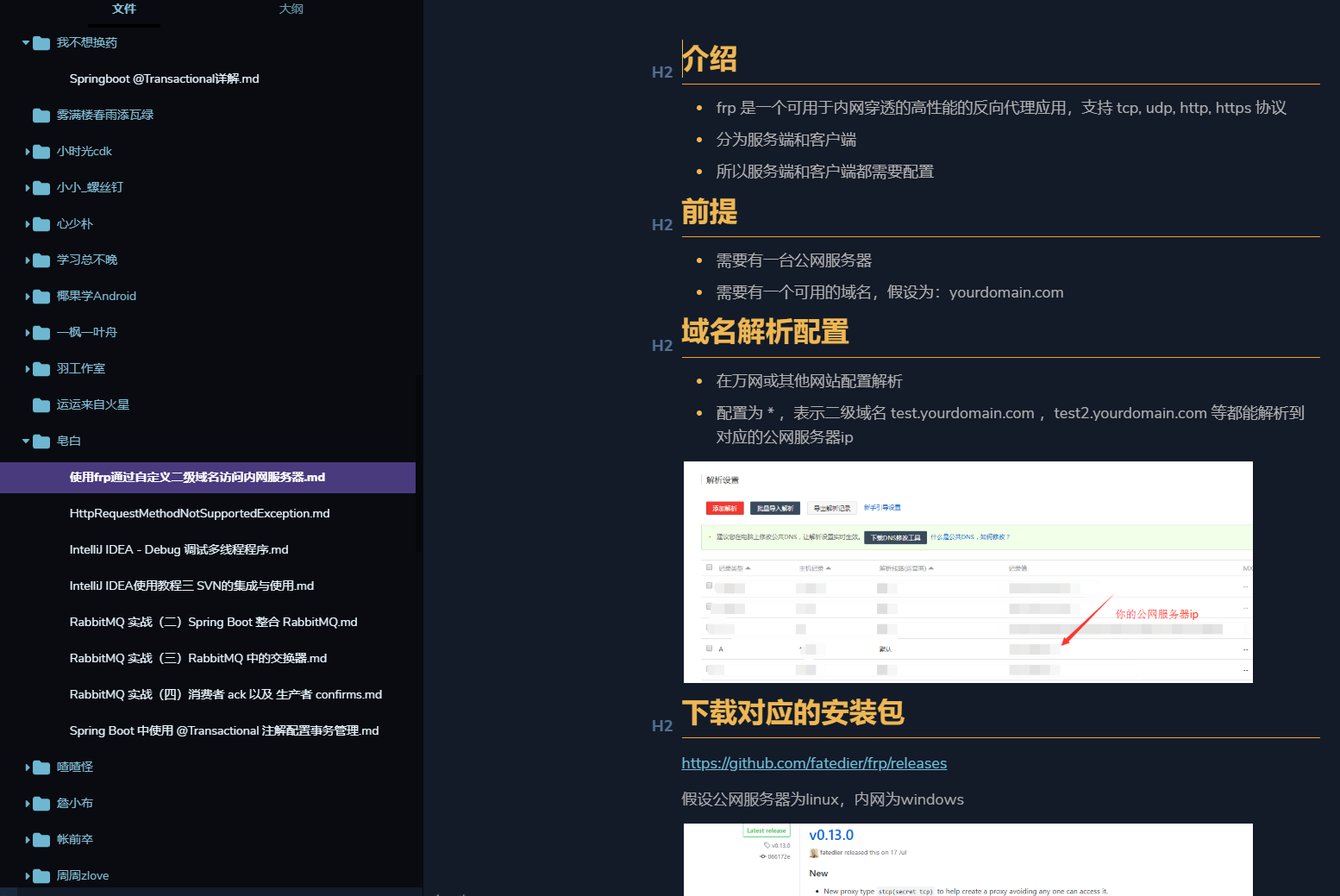The width and height of the screenshot is (1340, 896).
Task: Open the github.com/fatedier/frp/releases link
Action: tap(814, 763)
